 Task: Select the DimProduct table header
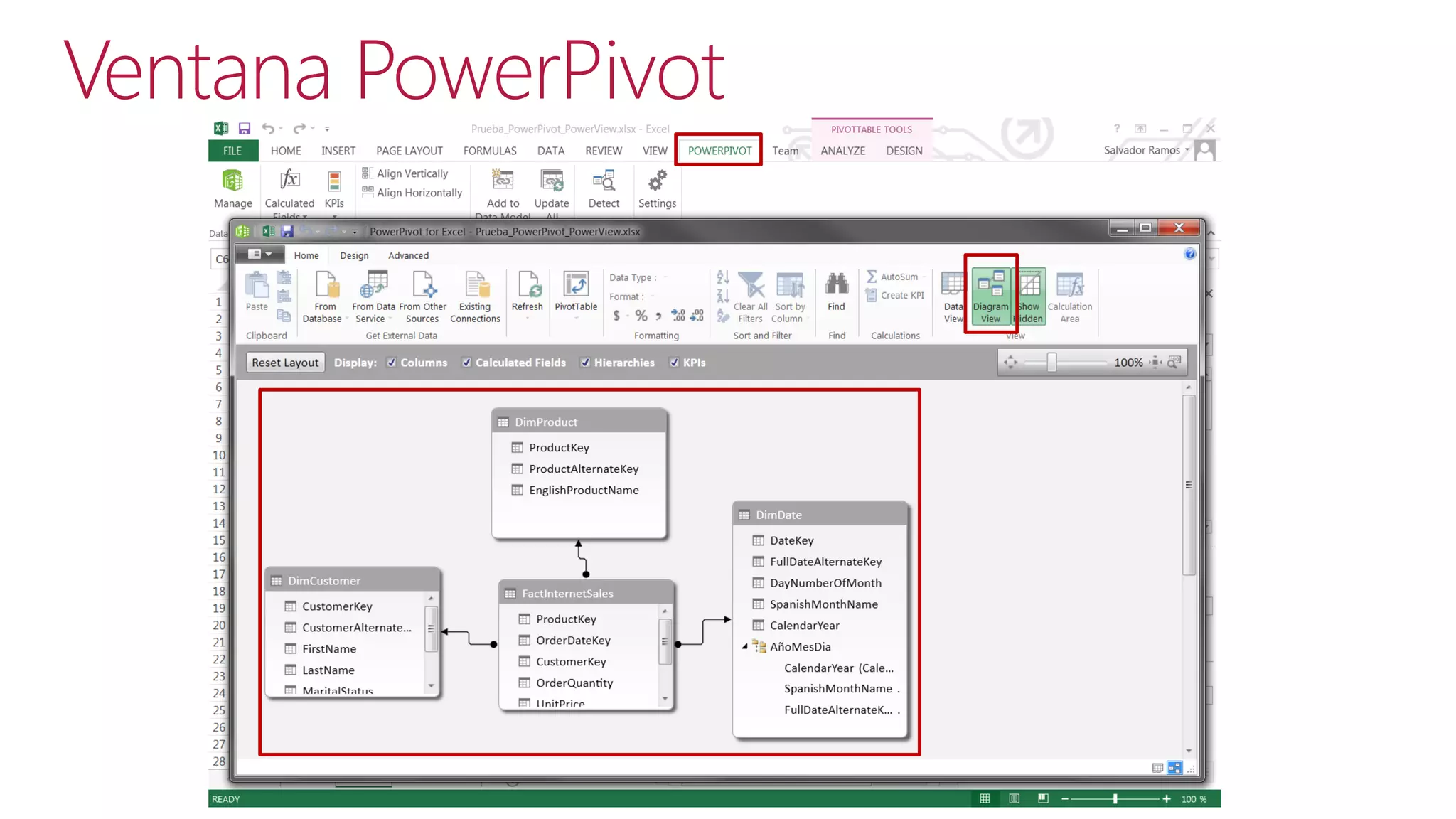[579, 422]
